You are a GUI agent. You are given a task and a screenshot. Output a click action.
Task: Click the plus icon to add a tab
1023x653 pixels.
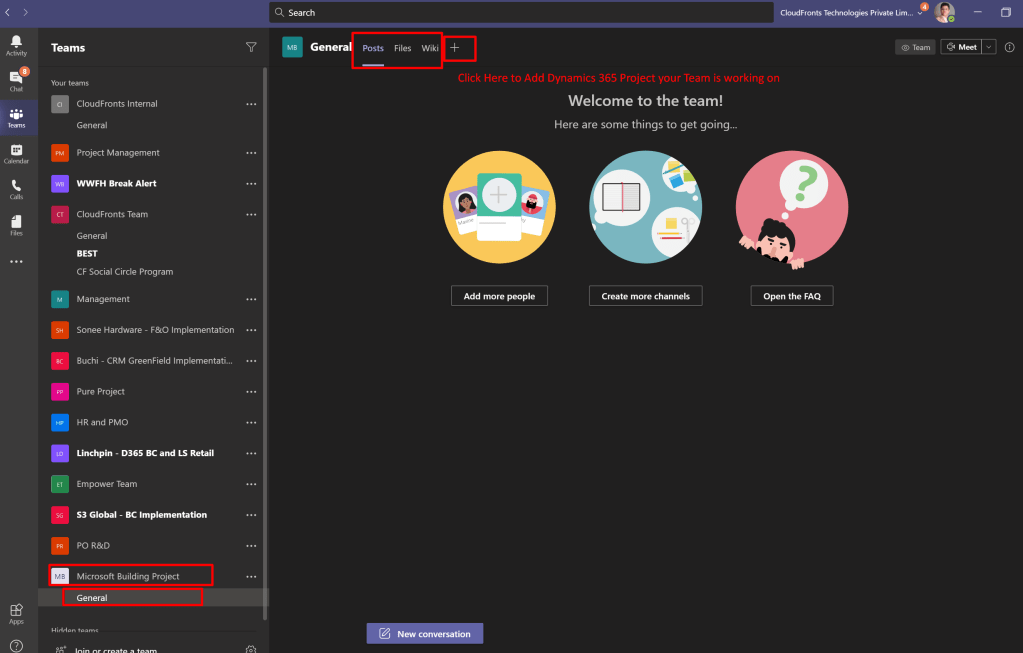tap(455, 48)
